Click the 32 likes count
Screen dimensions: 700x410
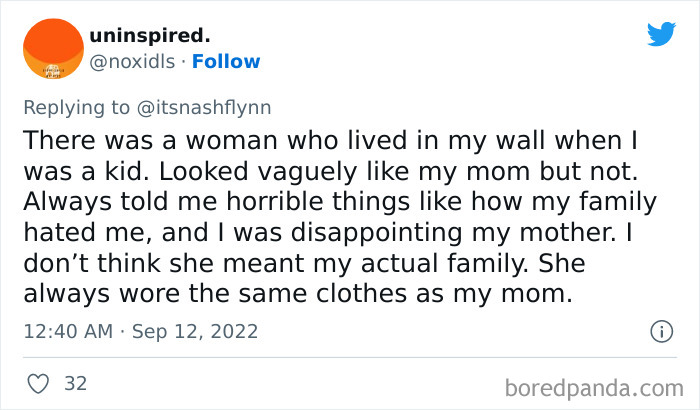click(x=75, y=383)
